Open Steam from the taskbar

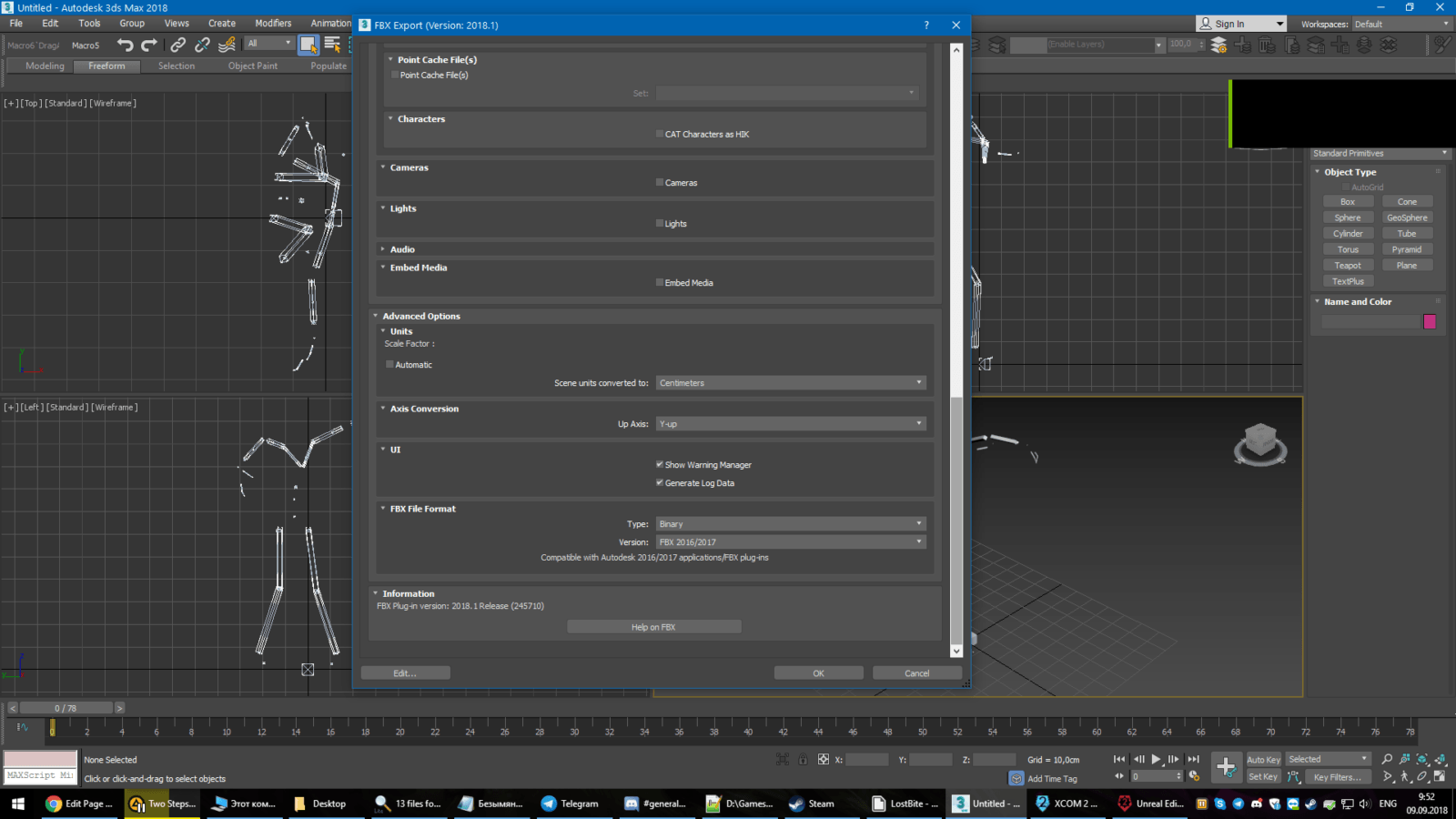tap(812, 804)
